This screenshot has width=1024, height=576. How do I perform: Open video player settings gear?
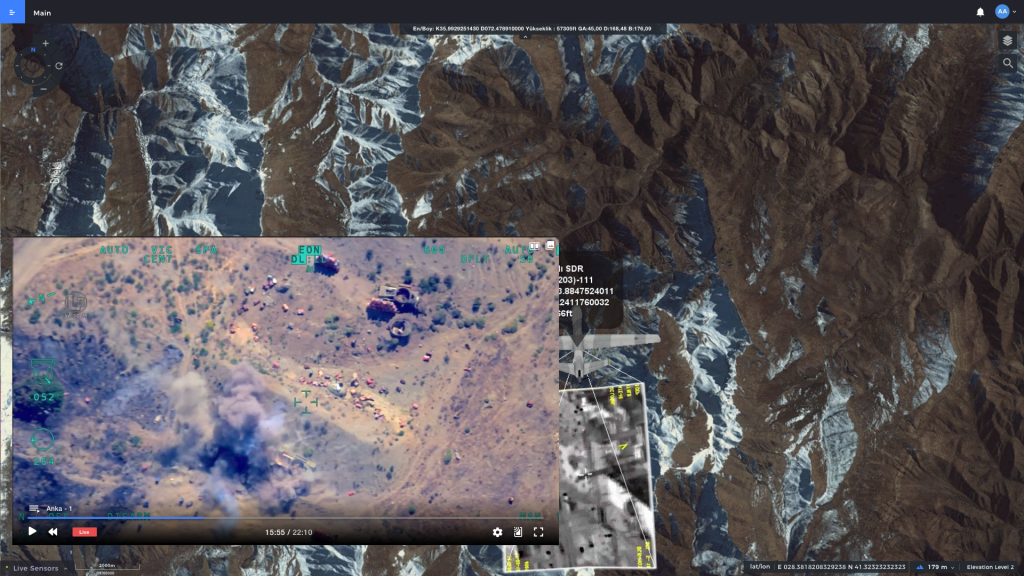(x=497, y=532)
